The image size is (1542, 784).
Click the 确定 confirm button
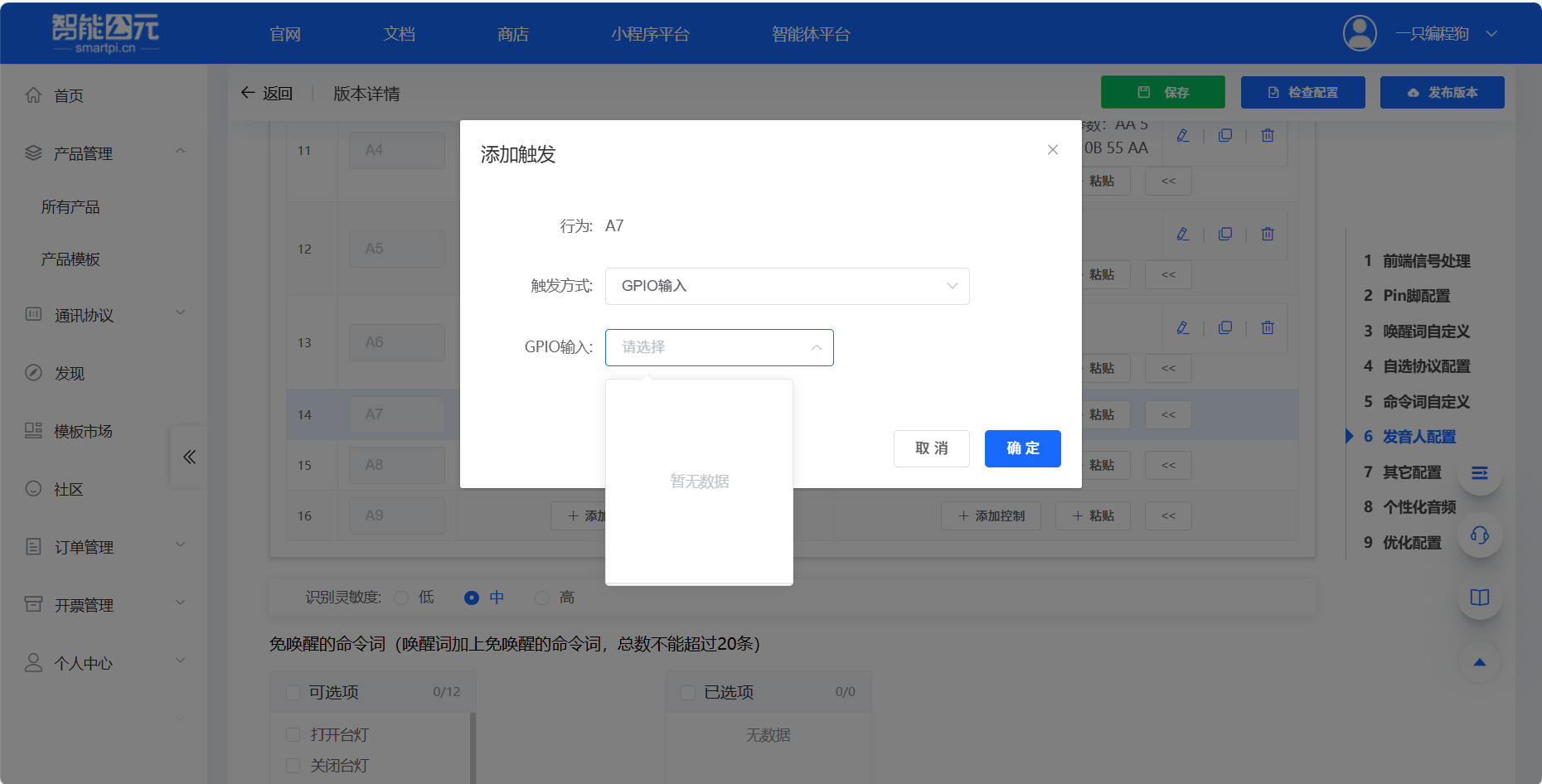tap(1022, 448)
